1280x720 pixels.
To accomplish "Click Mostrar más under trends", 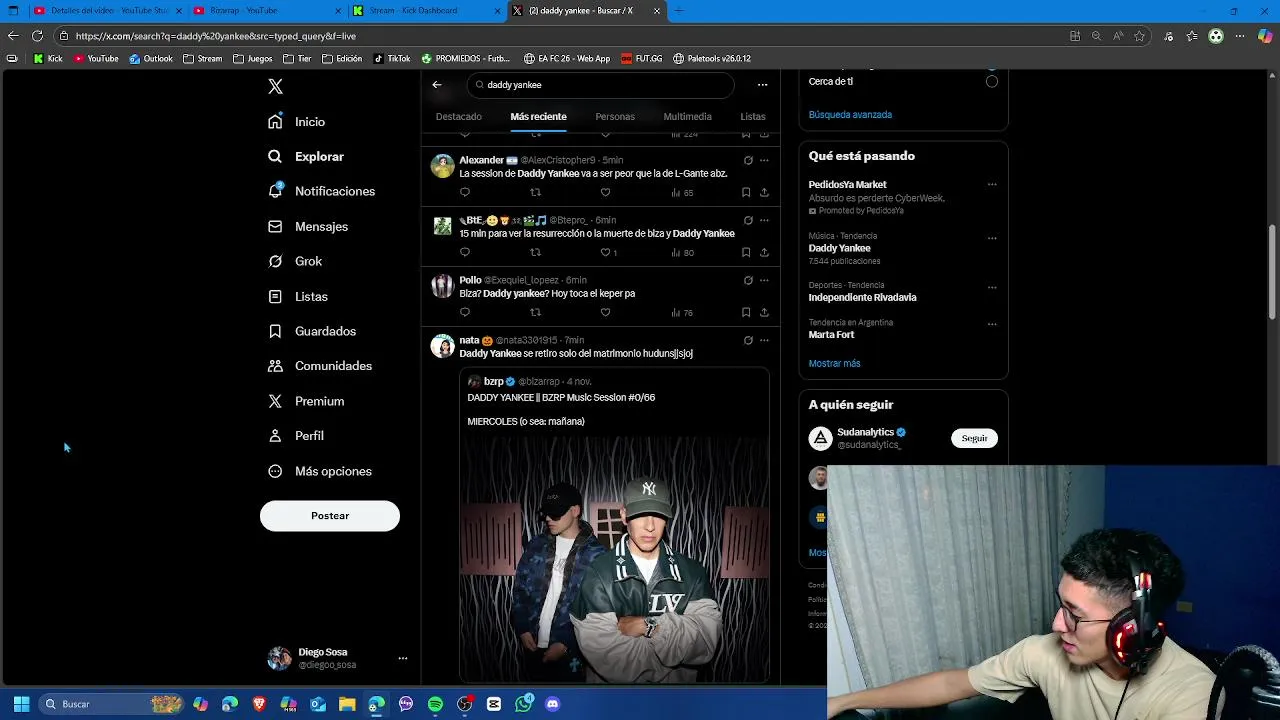I will pos(834,364).
